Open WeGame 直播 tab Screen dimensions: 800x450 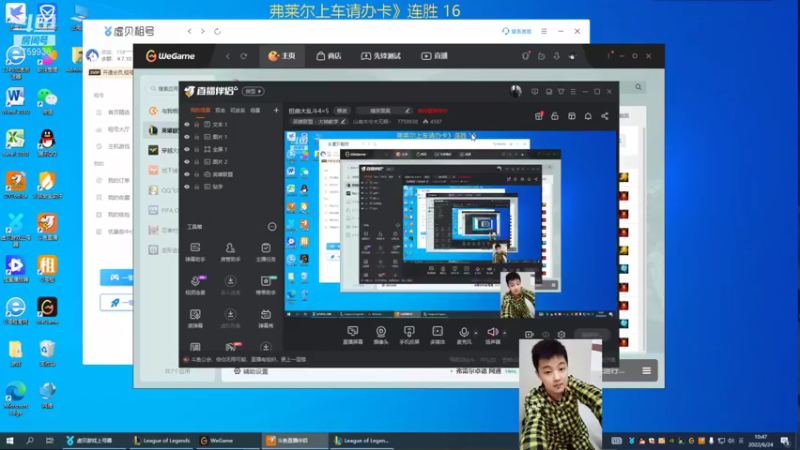434,56
